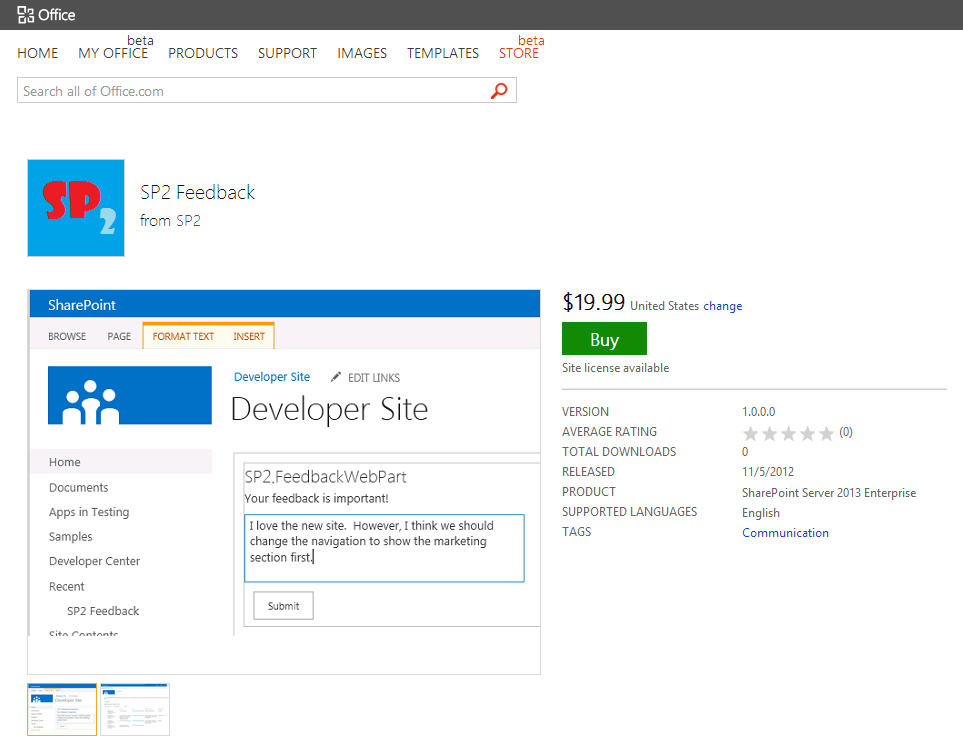Go to the SUPPORT section
Screen dimensions: 963x746
point(287,53)
